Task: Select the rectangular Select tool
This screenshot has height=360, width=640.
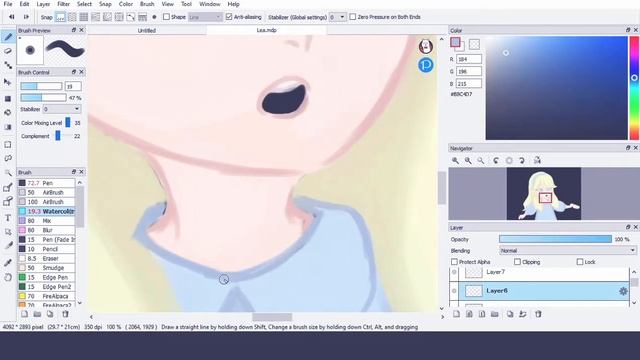Action: coord(8,144)
